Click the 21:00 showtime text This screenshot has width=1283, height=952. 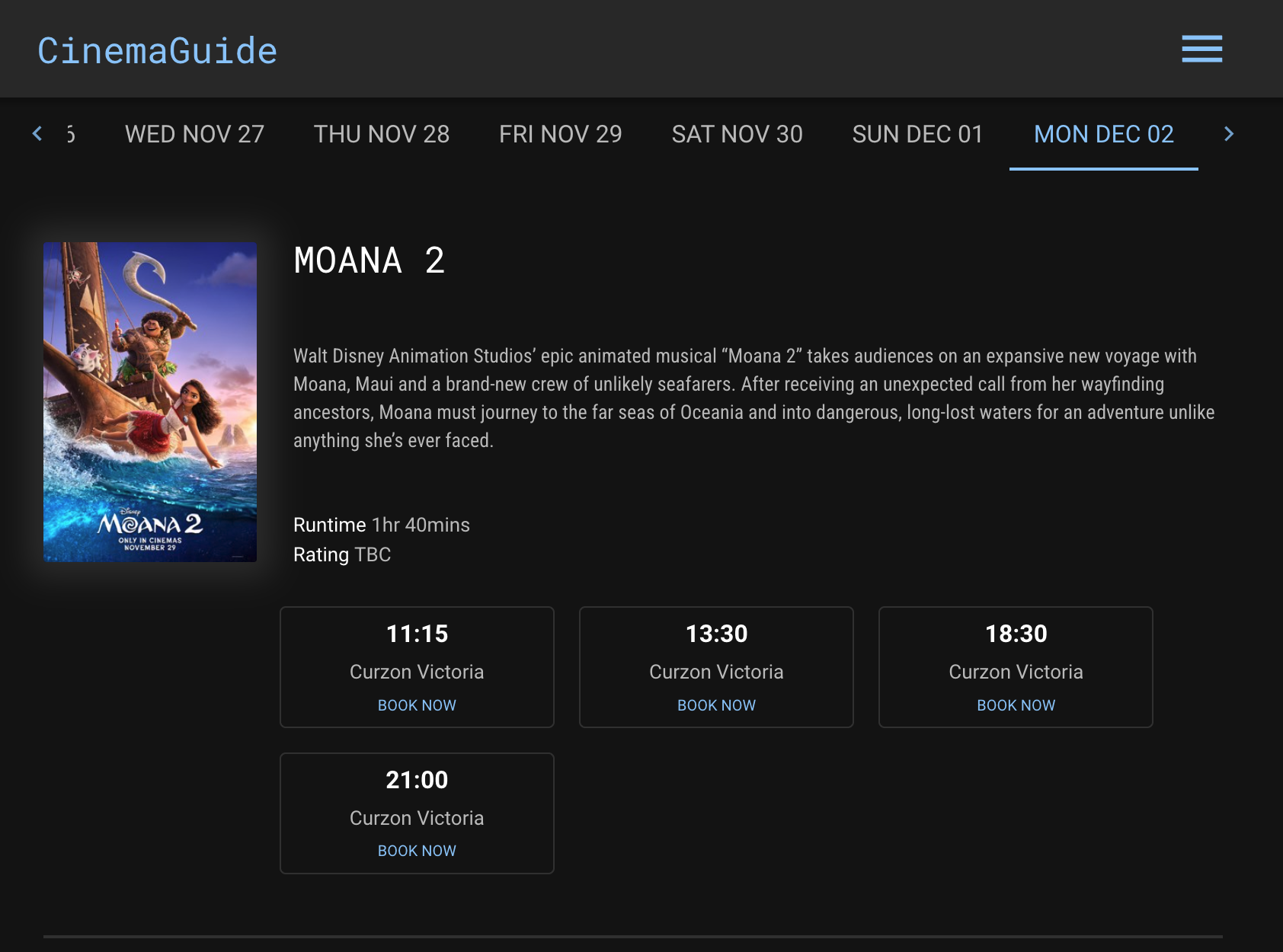pos(417,780)
